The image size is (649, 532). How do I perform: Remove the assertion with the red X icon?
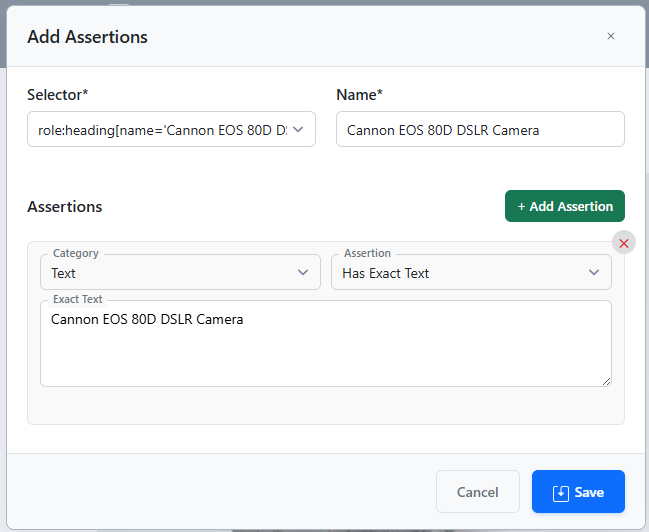coord(624,243)
